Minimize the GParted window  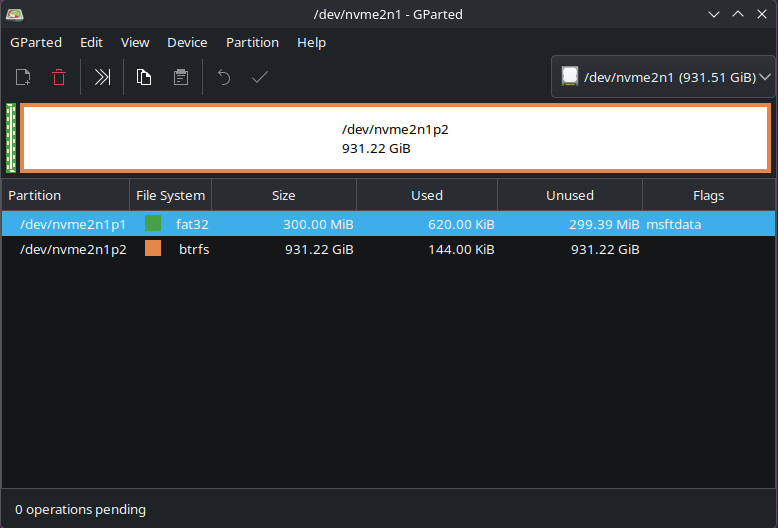(x=713, y=14)
